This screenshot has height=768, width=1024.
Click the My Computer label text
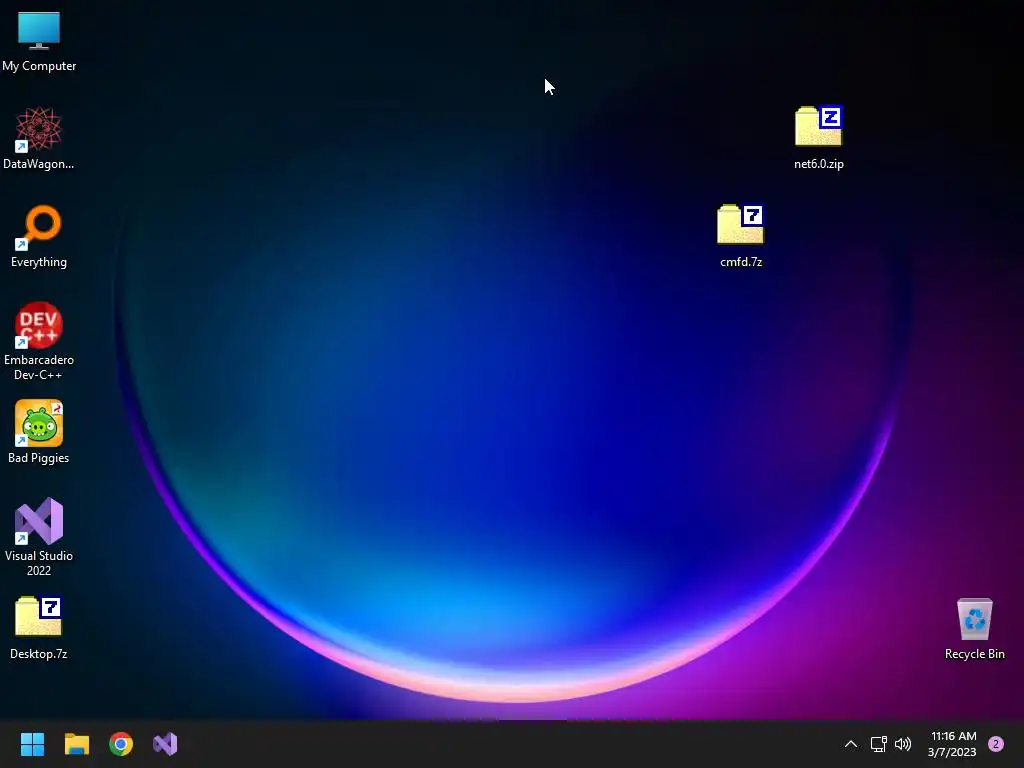click(x=39, y=66)
